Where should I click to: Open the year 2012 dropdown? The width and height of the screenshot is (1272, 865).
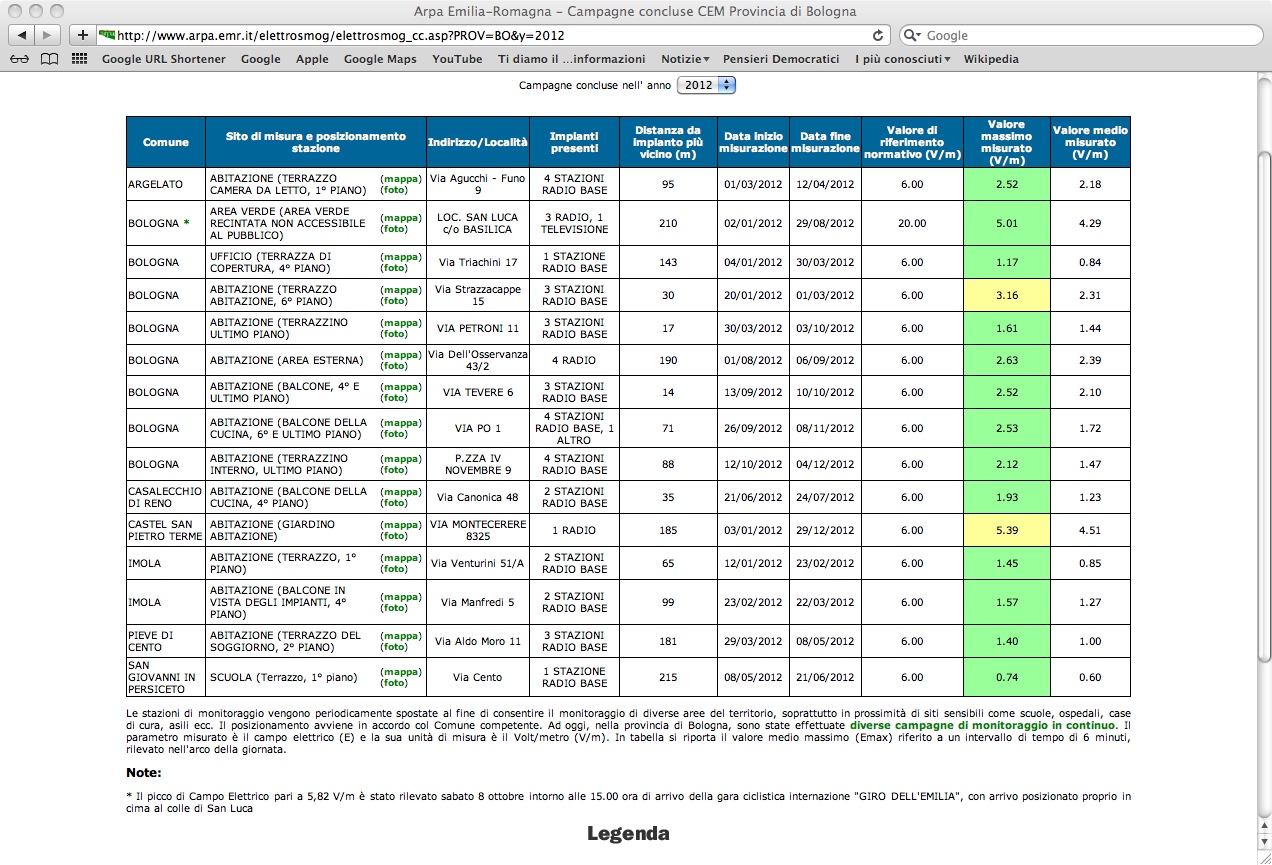pyautogui.click(x=706, y=85)
